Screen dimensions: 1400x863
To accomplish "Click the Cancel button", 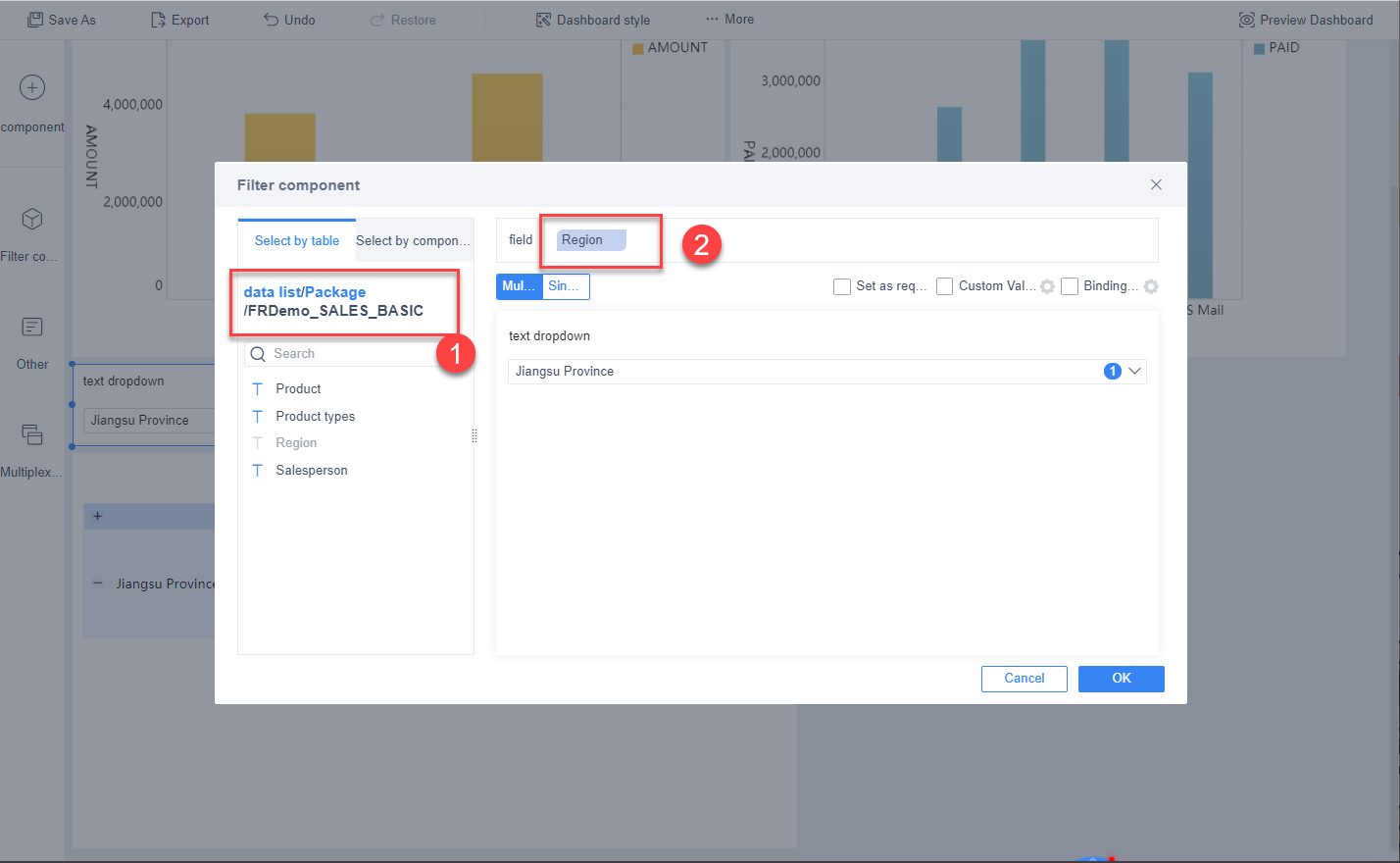I will [x=1025, y=679].
